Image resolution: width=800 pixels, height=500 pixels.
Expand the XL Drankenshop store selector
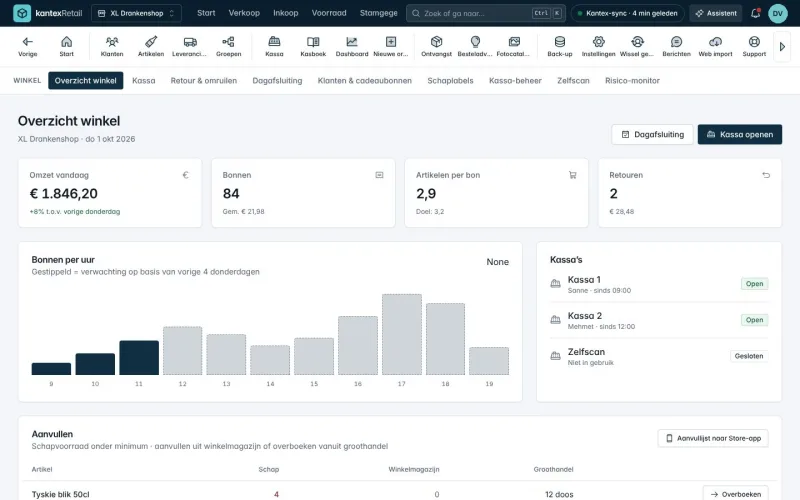pos(136,13)
